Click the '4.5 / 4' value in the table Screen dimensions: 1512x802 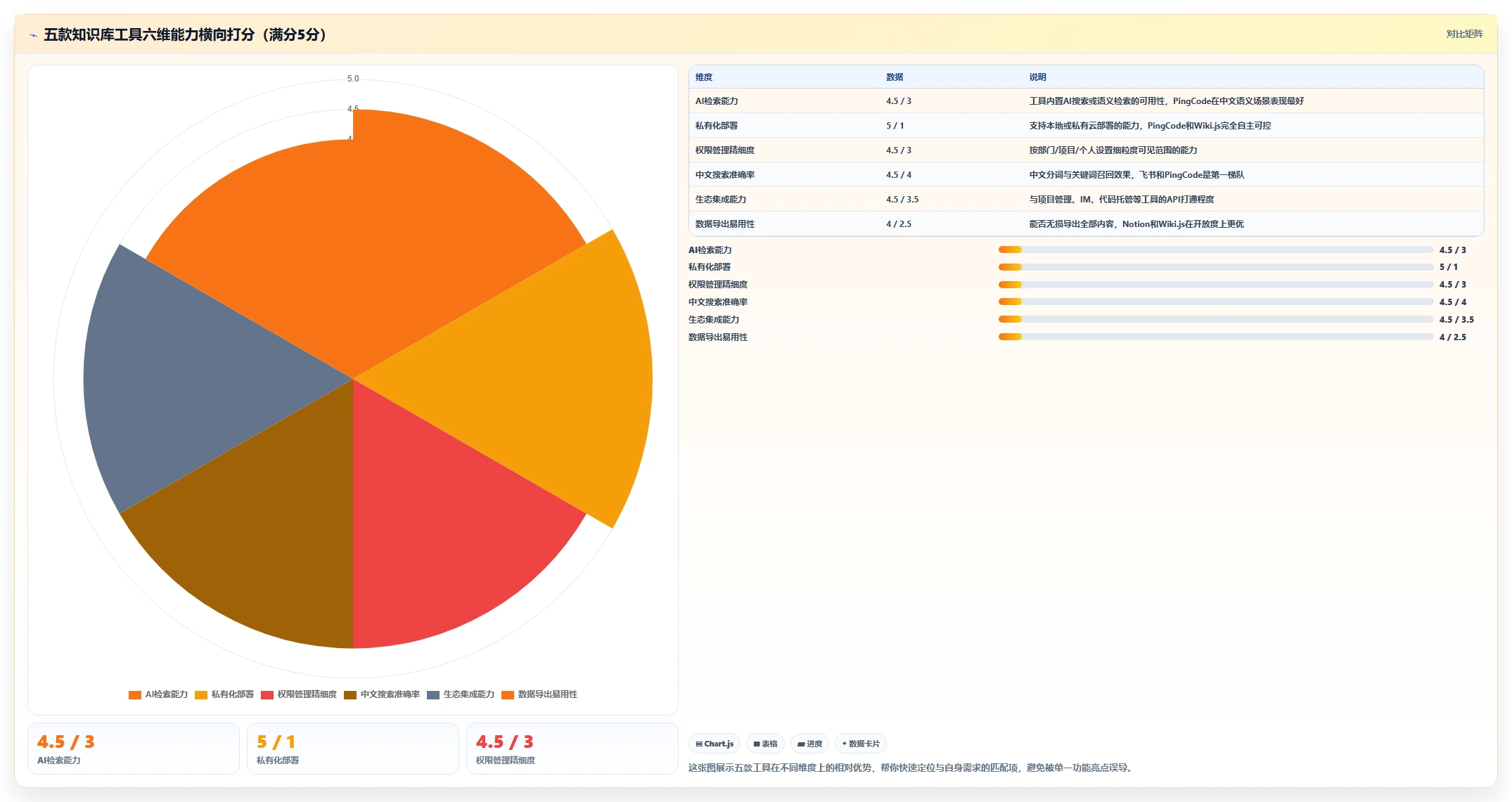[x=899, y=175]
